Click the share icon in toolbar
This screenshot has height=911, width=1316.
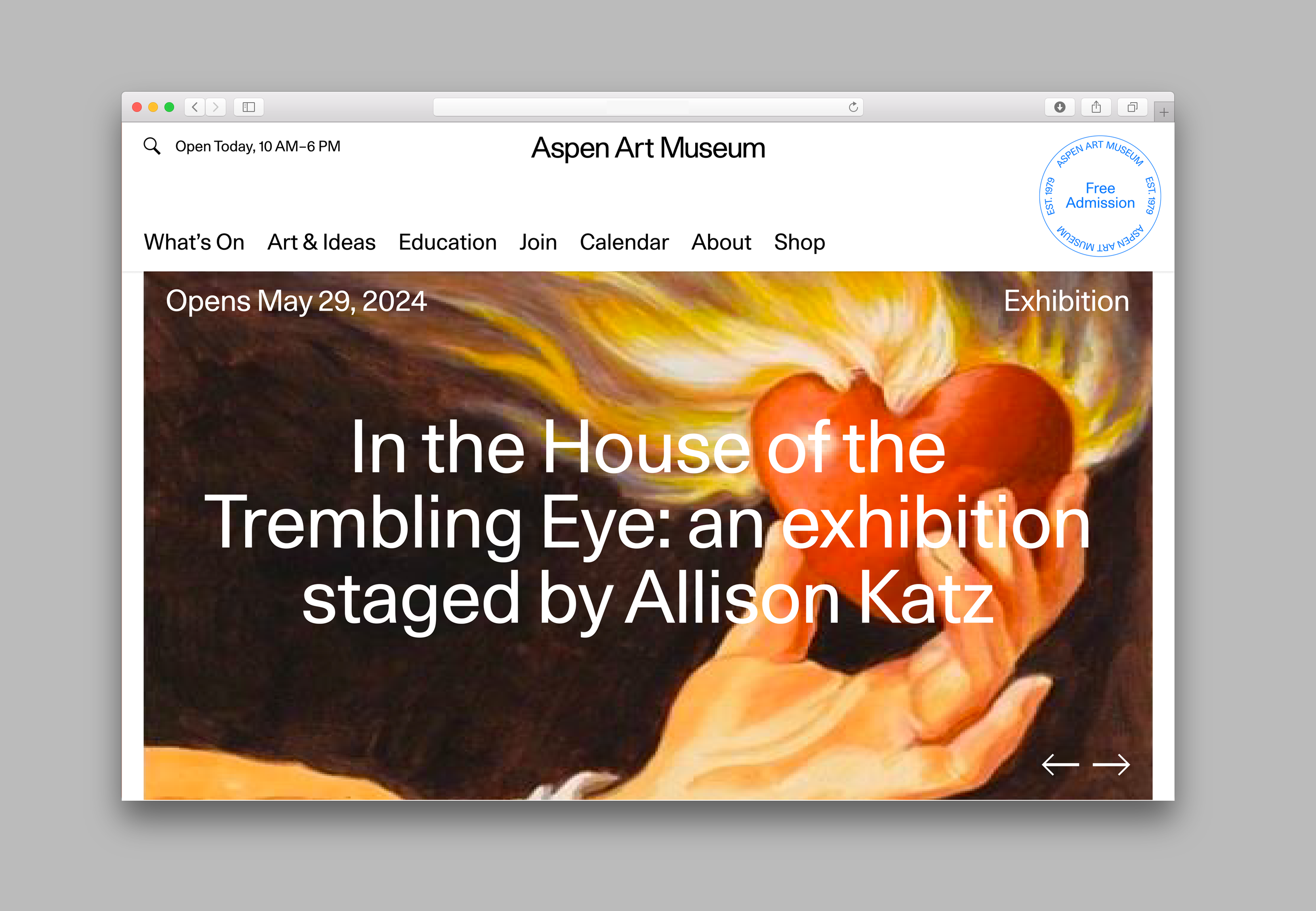[1096, 107]
